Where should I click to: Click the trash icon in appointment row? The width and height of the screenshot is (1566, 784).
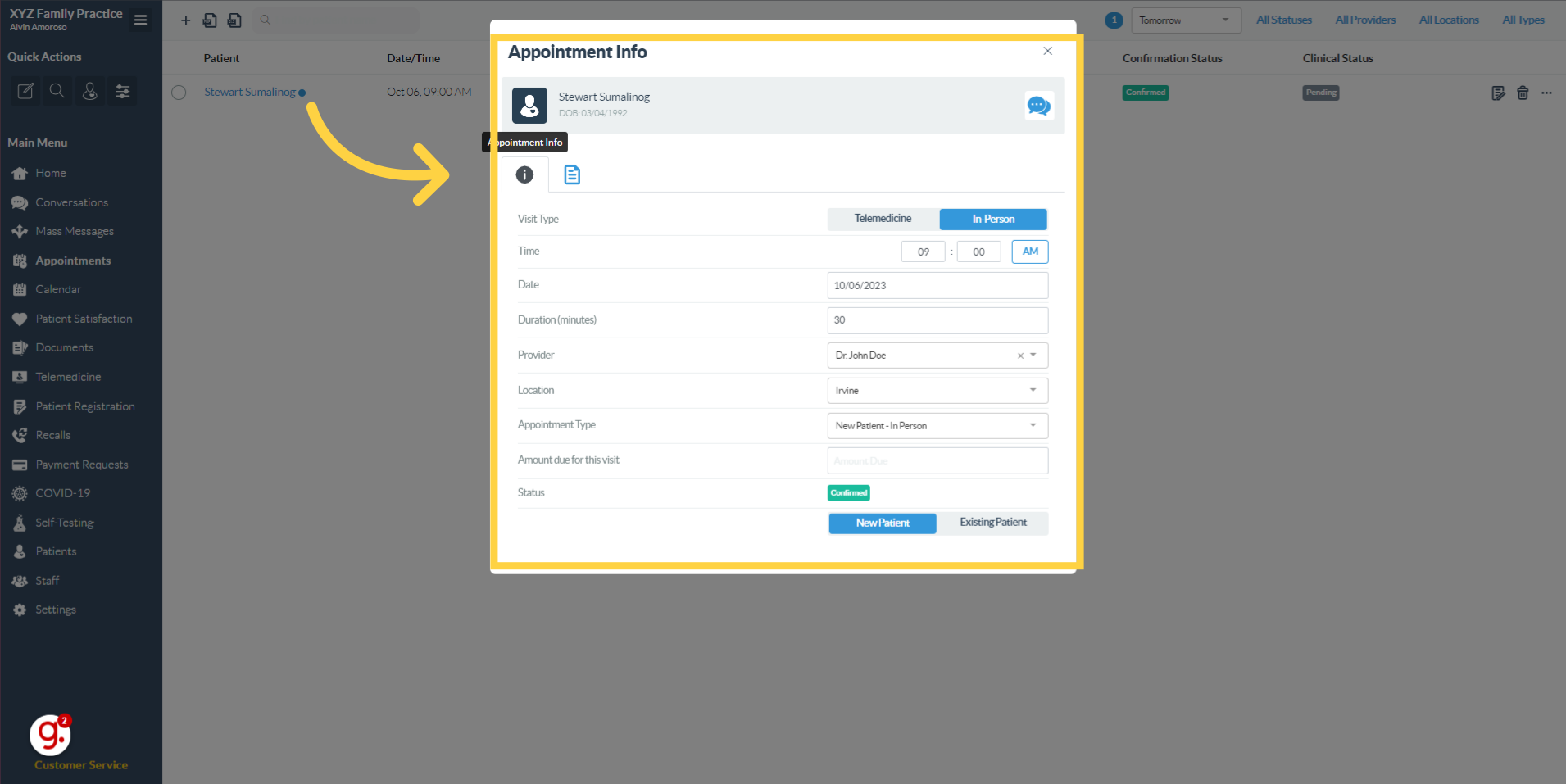(1523, 93)
